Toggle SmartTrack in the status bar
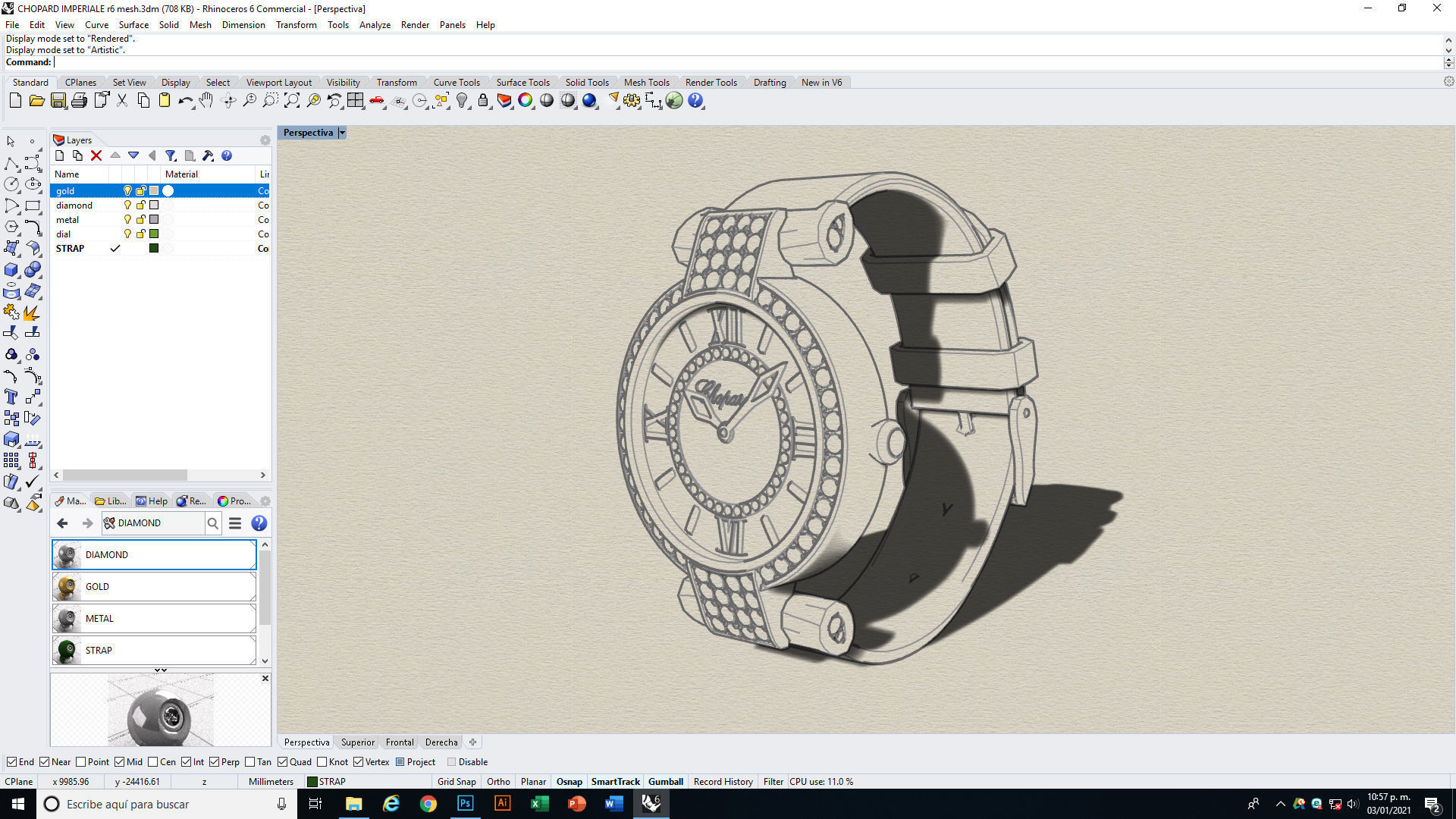 point(616,782)
